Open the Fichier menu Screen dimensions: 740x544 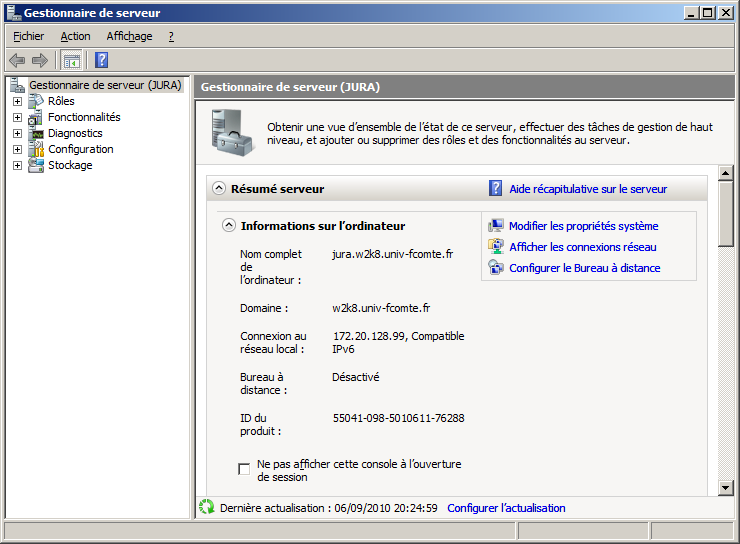pos(29,36)
